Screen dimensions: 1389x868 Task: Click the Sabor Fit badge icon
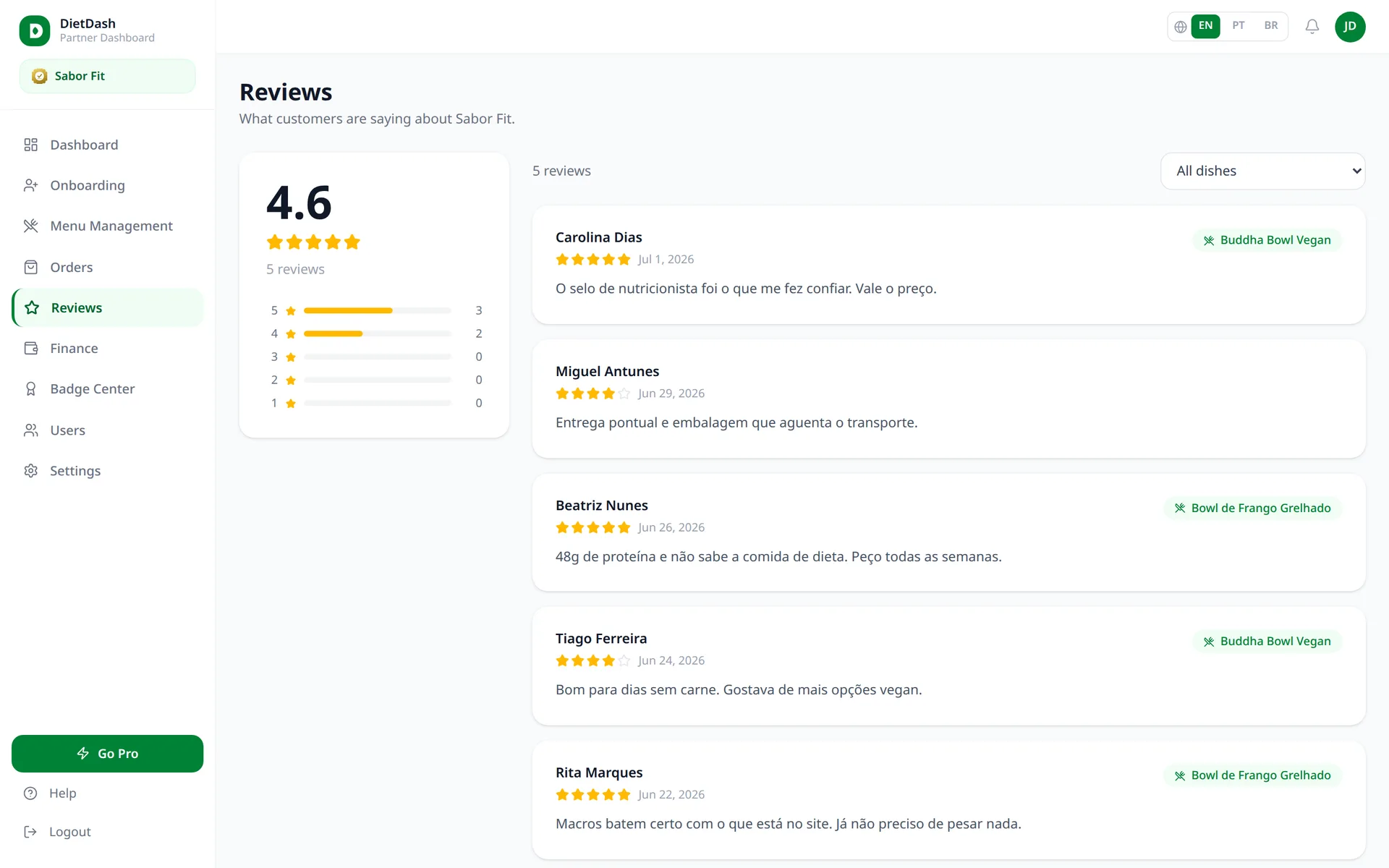40,76
